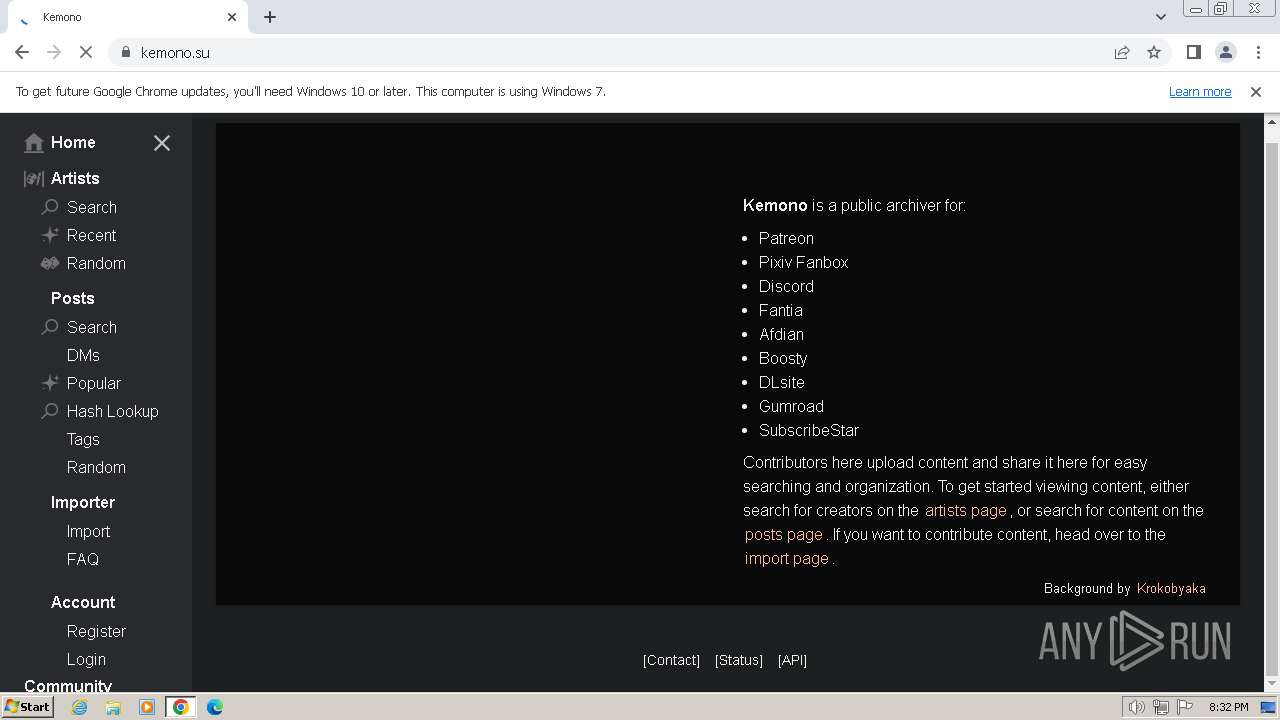Open Microsoft Edge from the taskbar
The image size is (1280, 720).
[x=215, y=707]
